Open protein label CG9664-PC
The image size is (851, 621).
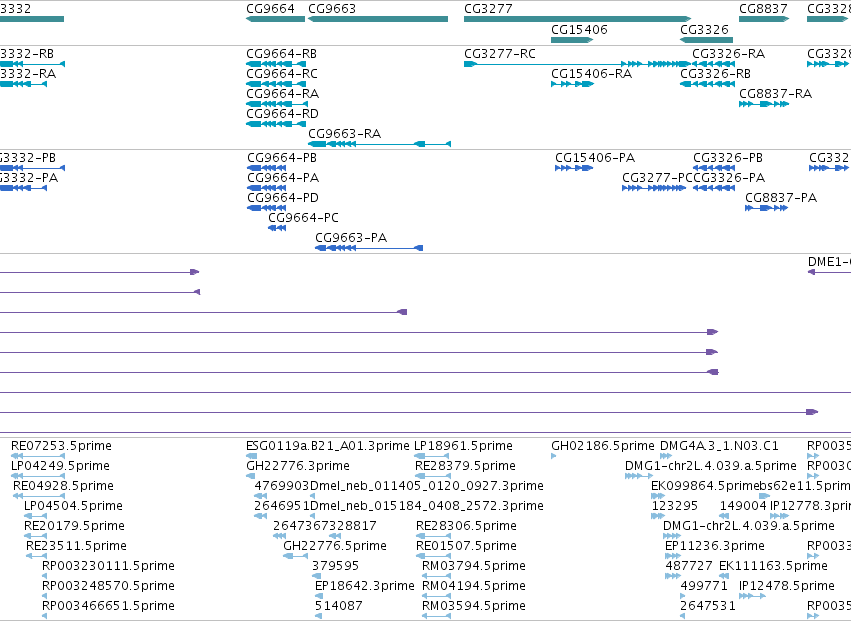pos(303,218)
